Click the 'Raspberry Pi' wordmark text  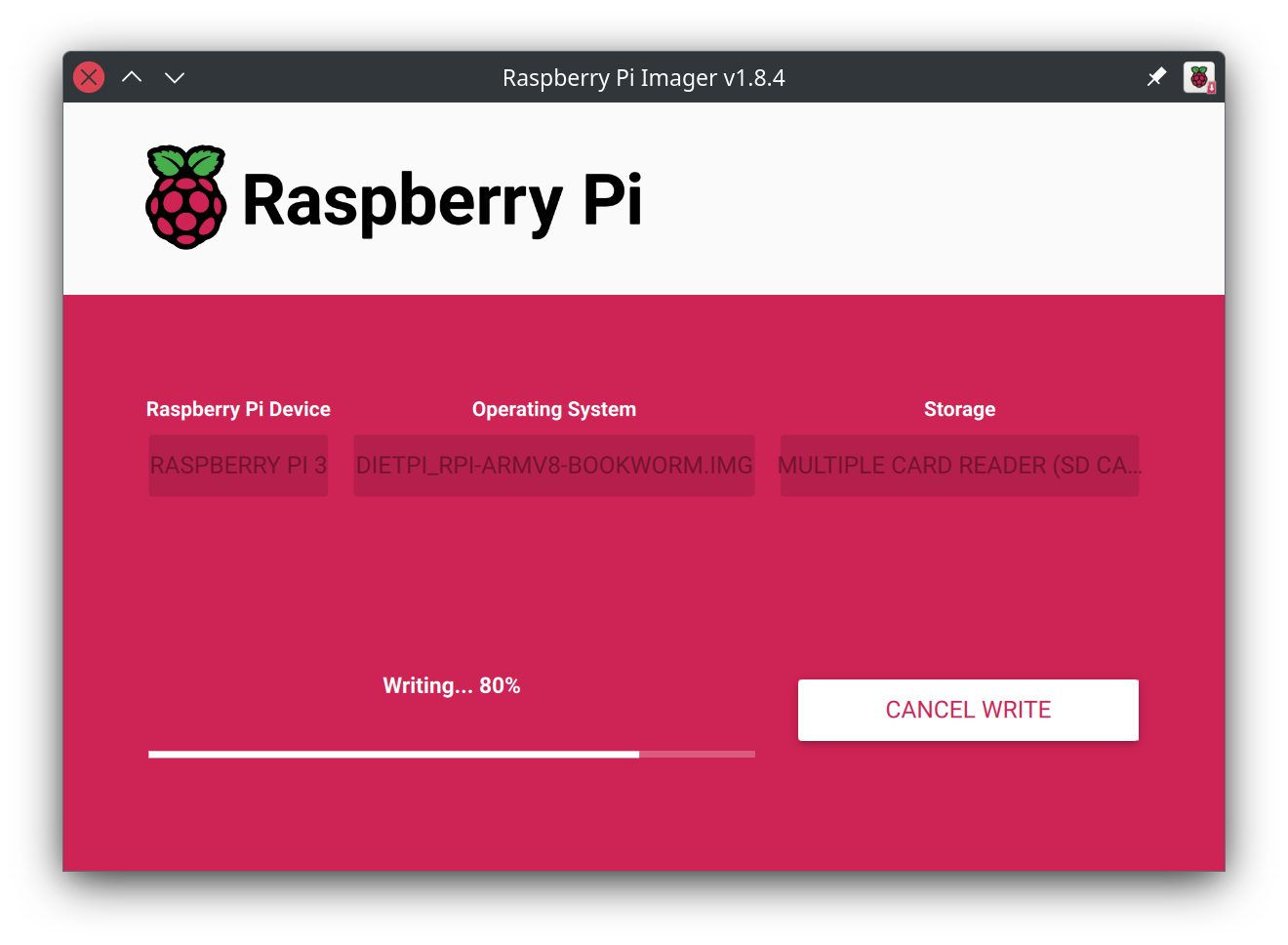441,200
